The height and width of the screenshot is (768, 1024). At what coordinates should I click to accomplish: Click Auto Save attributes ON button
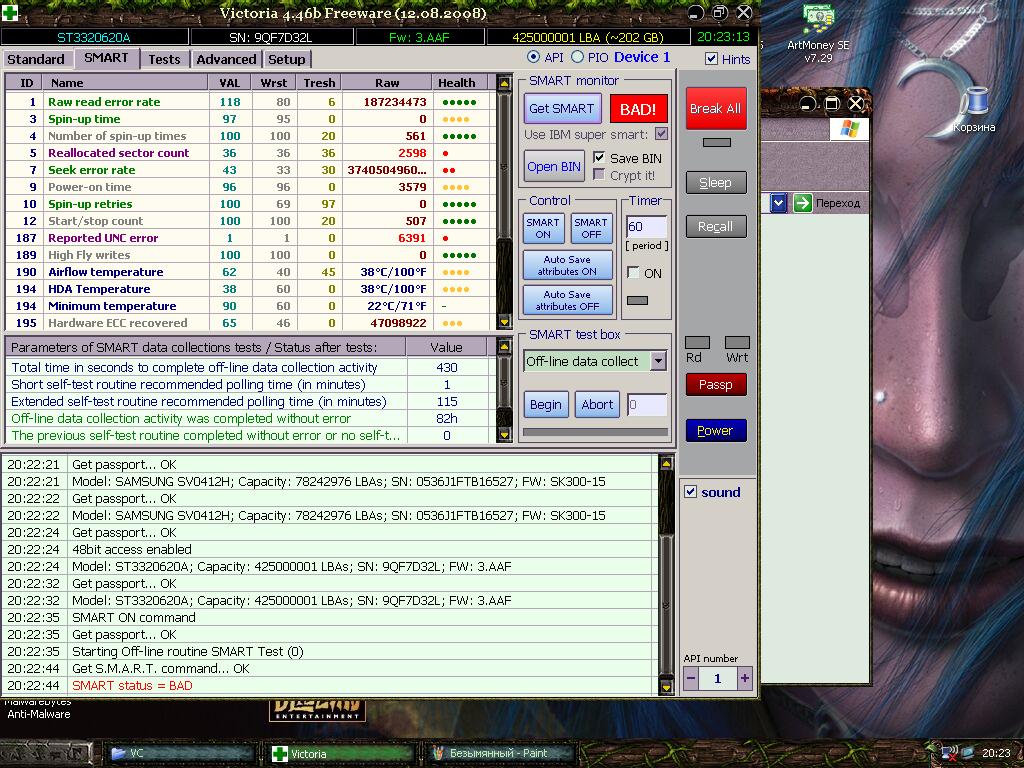tap(568, 265)
